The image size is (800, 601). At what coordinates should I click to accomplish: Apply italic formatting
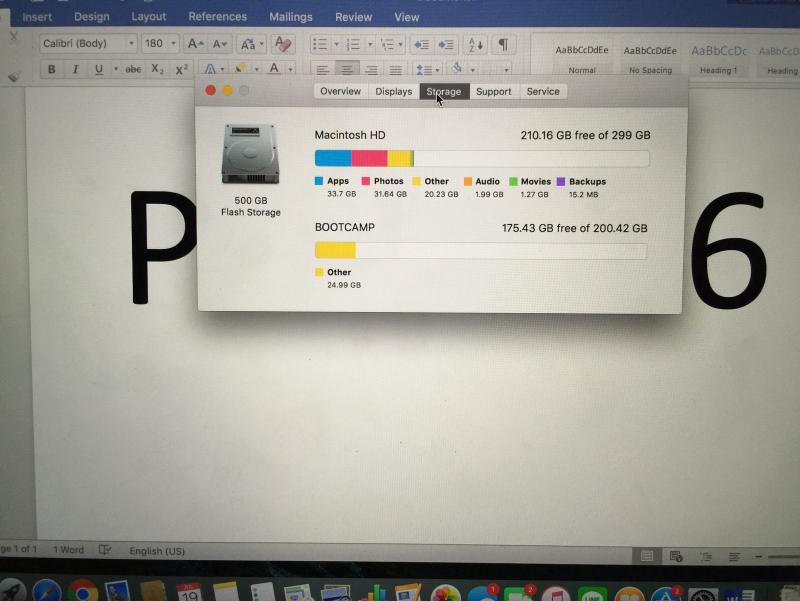pos(75,69)
